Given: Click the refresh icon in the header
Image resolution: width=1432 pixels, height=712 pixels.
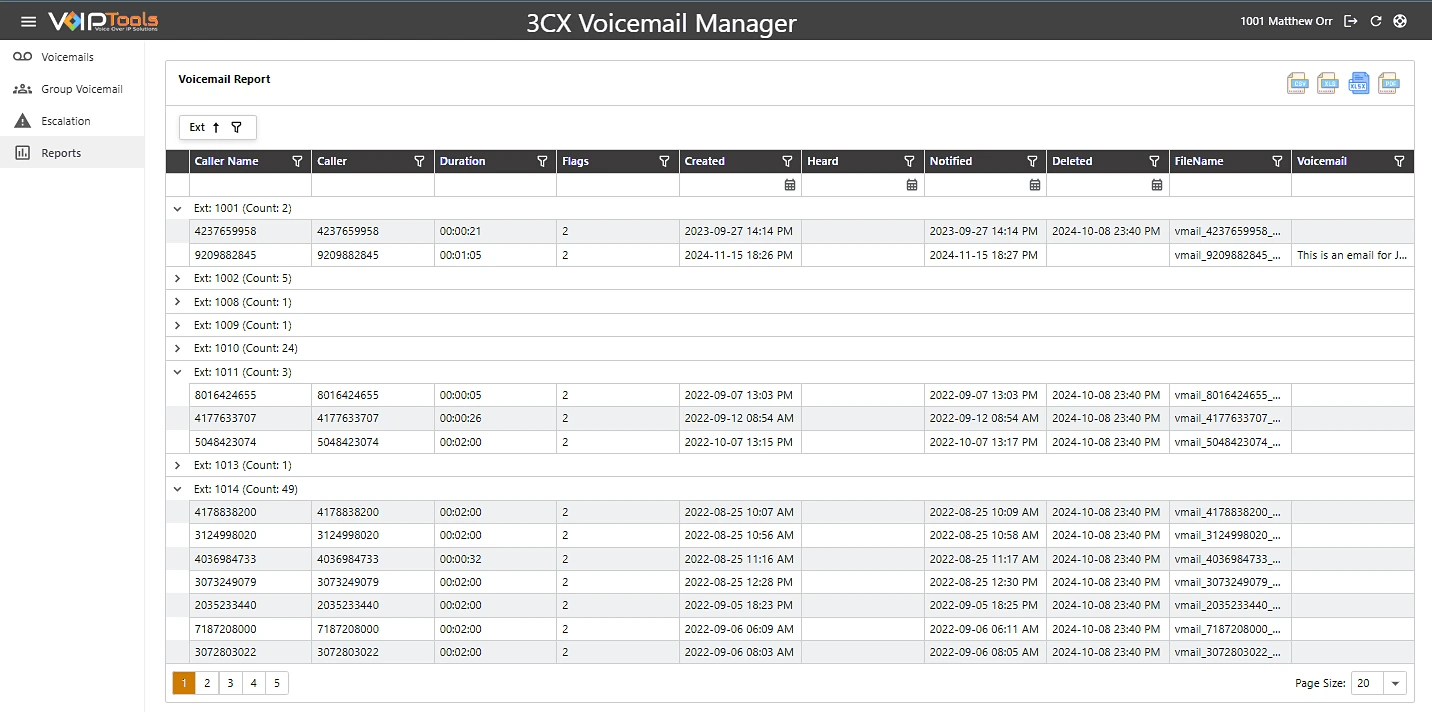Looking at the screenshot, I should [x=1376, y=21].
